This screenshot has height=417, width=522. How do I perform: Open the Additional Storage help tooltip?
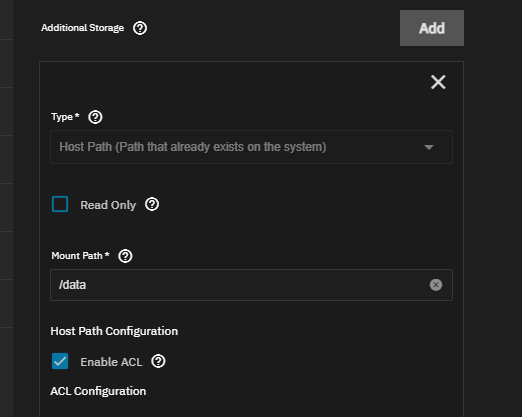point(140,28)
